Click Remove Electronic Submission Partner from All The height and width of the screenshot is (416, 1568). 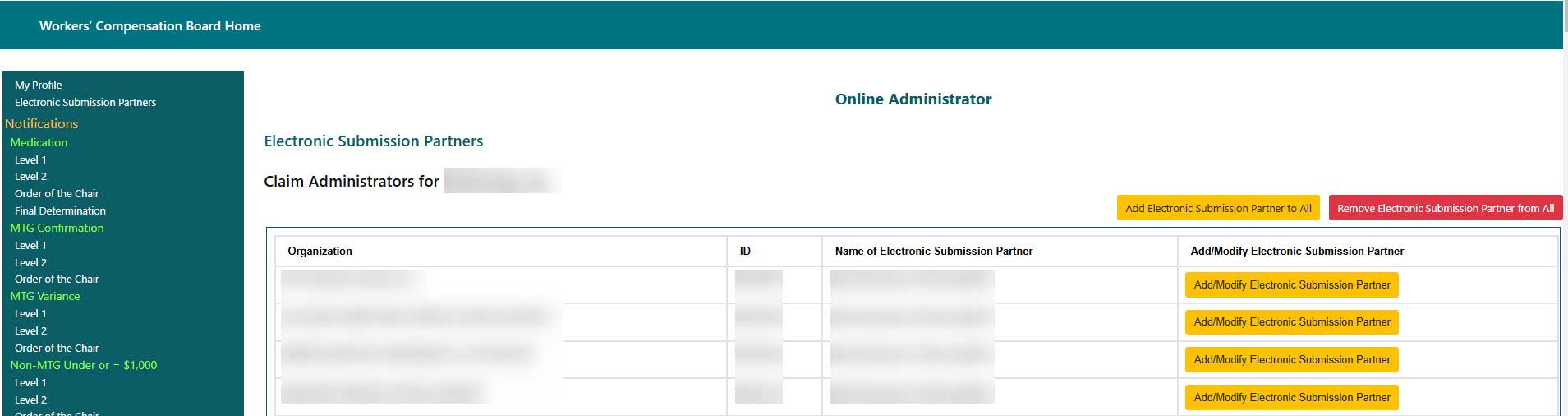1445,209
